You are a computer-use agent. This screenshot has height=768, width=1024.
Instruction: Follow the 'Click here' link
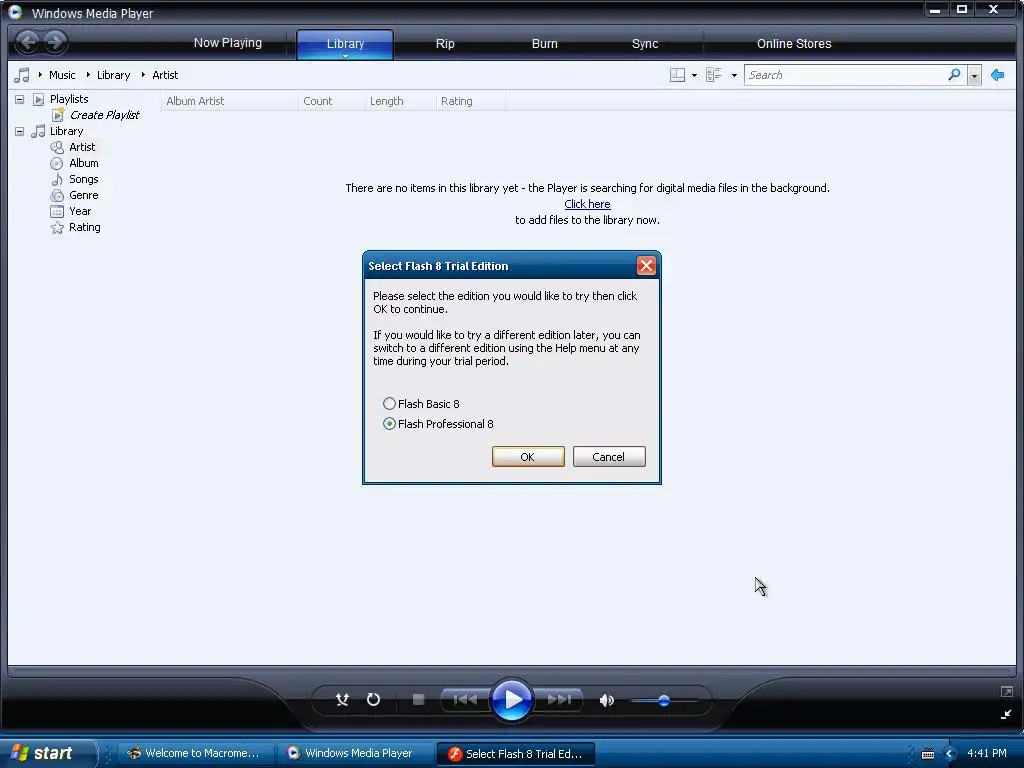point(587,204)
